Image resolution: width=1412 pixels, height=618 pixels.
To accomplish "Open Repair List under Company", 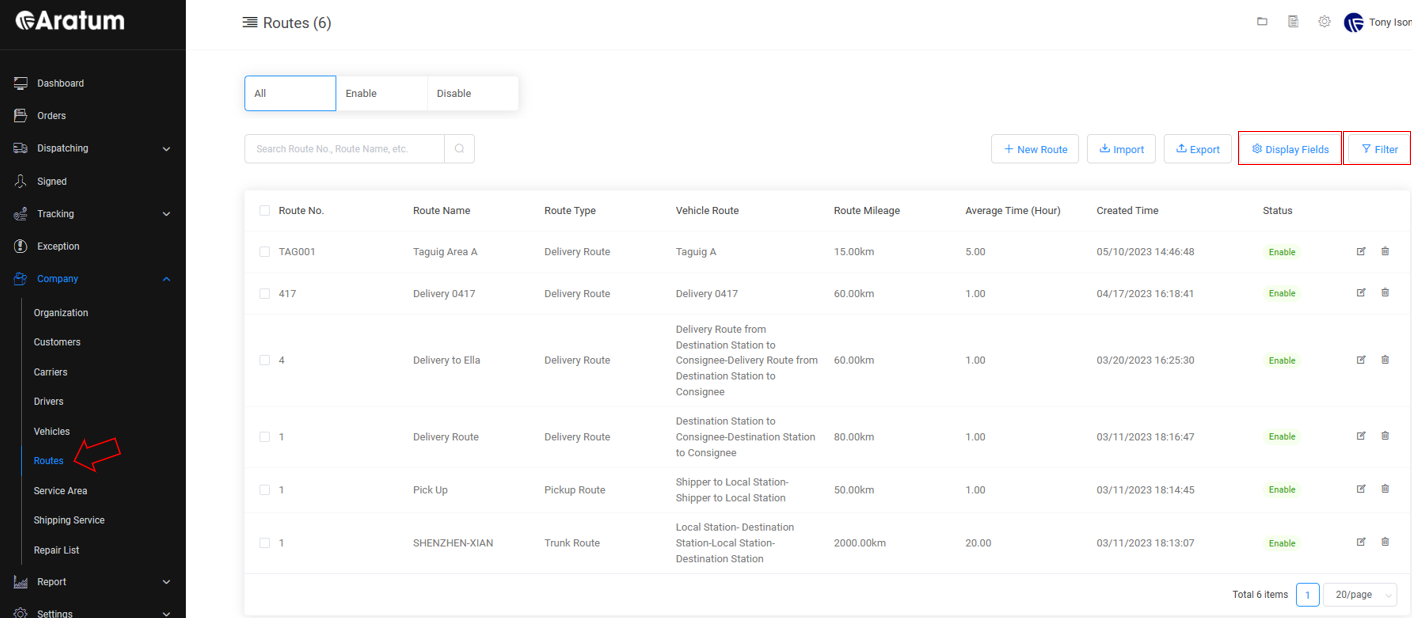I will click(56, 550).
